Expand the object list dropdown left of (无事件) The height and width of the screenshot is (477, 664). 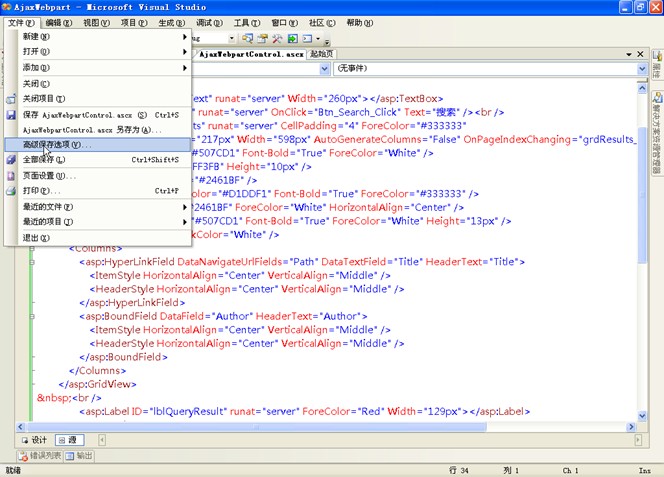[324, 69]
